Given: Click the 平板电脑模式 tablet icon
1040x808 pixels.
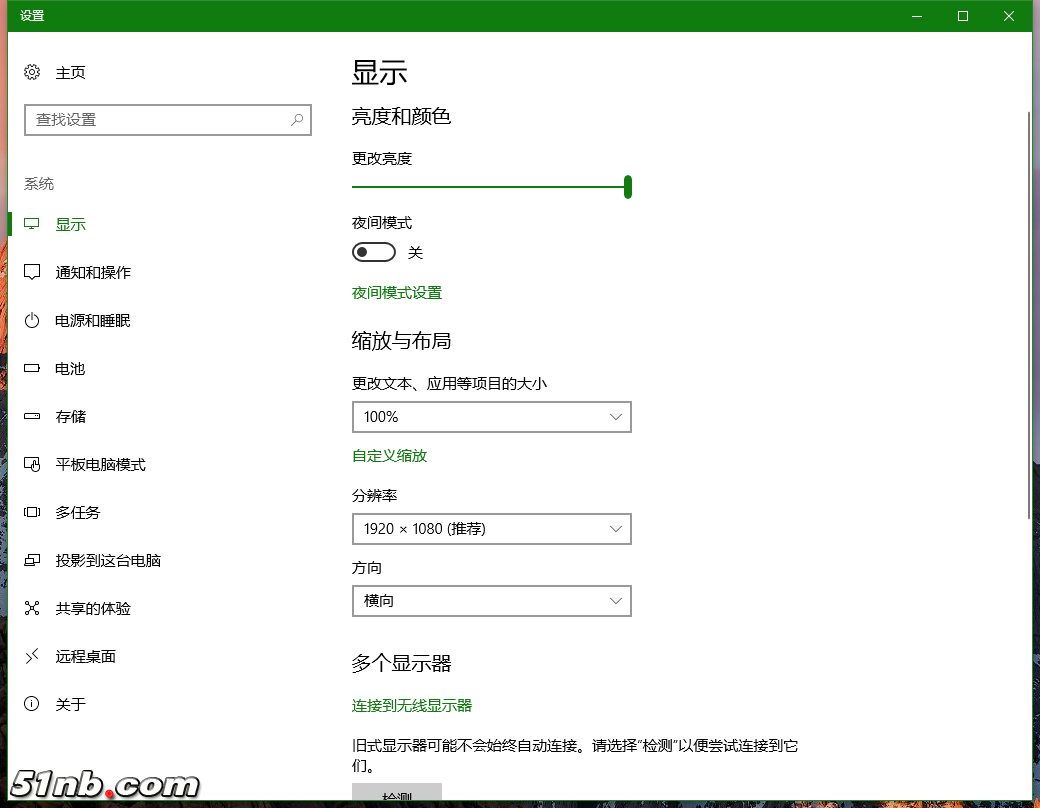Looking at the screenshot, I should (x=32, y=464).
